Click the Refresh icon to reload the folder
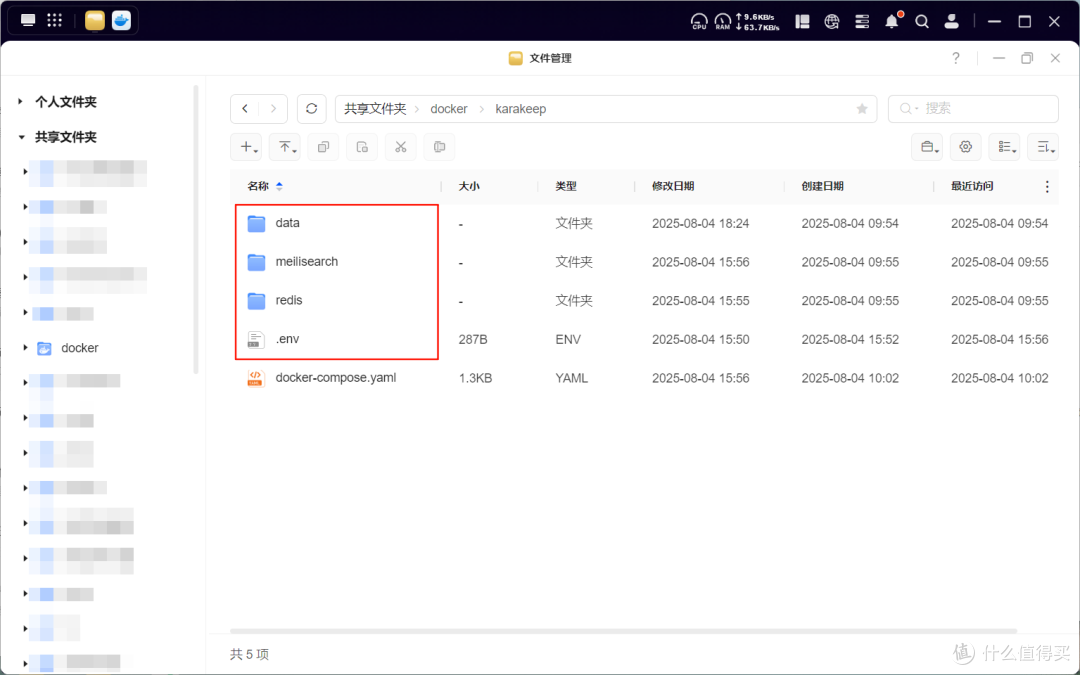Screen dimensions: 1080x675 click(311, 108)
